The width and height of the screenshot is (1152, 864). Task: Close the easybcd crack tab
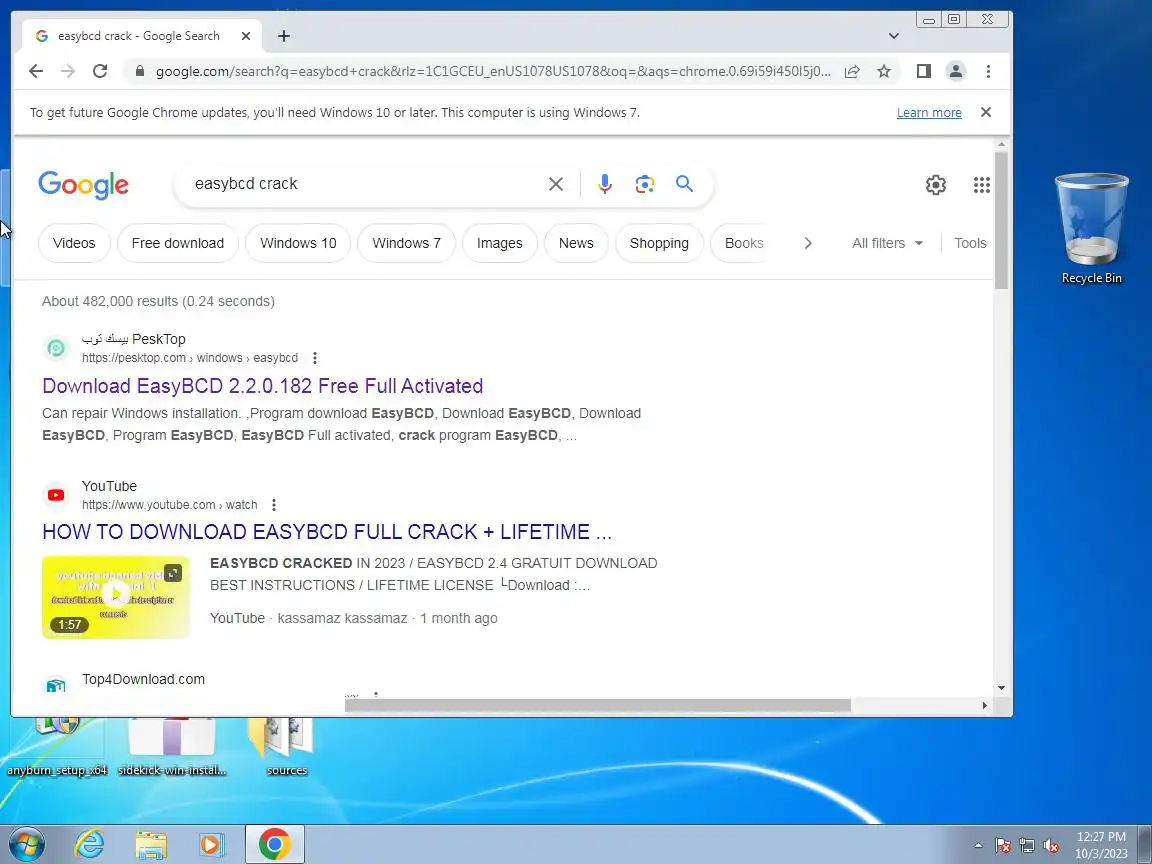246,36
